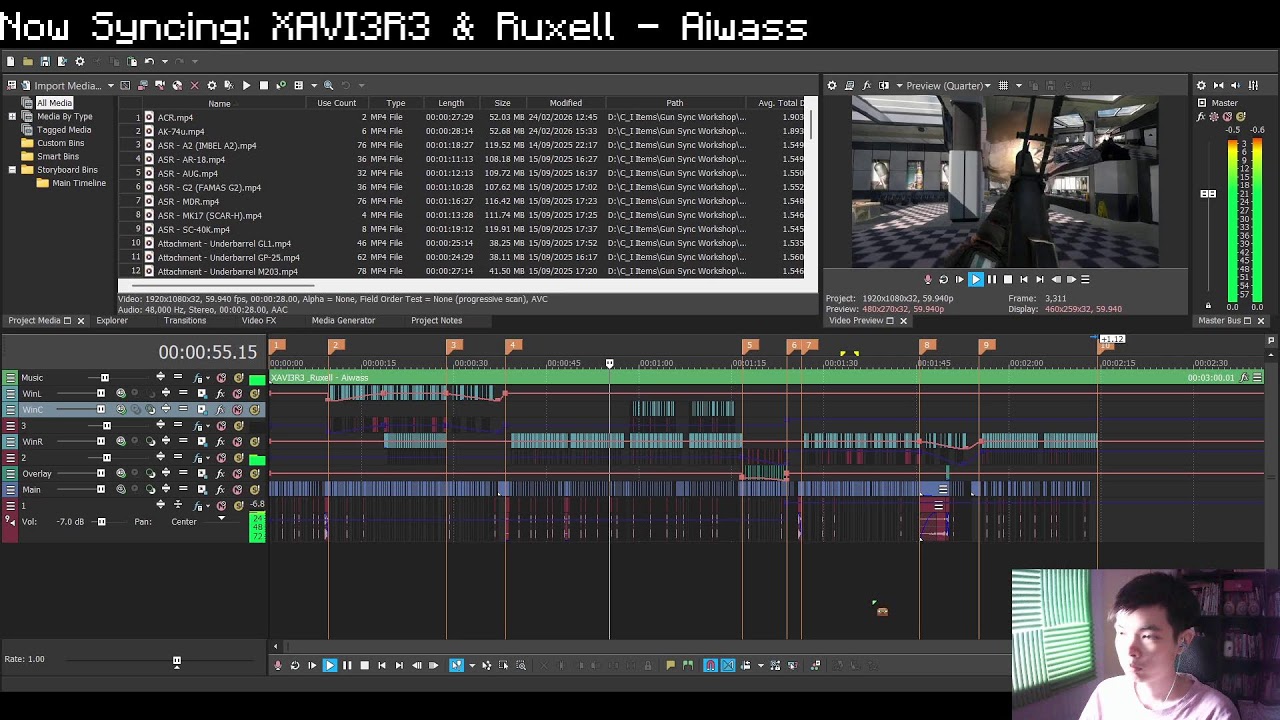Click the media search magnifier icon

point(328,85)
